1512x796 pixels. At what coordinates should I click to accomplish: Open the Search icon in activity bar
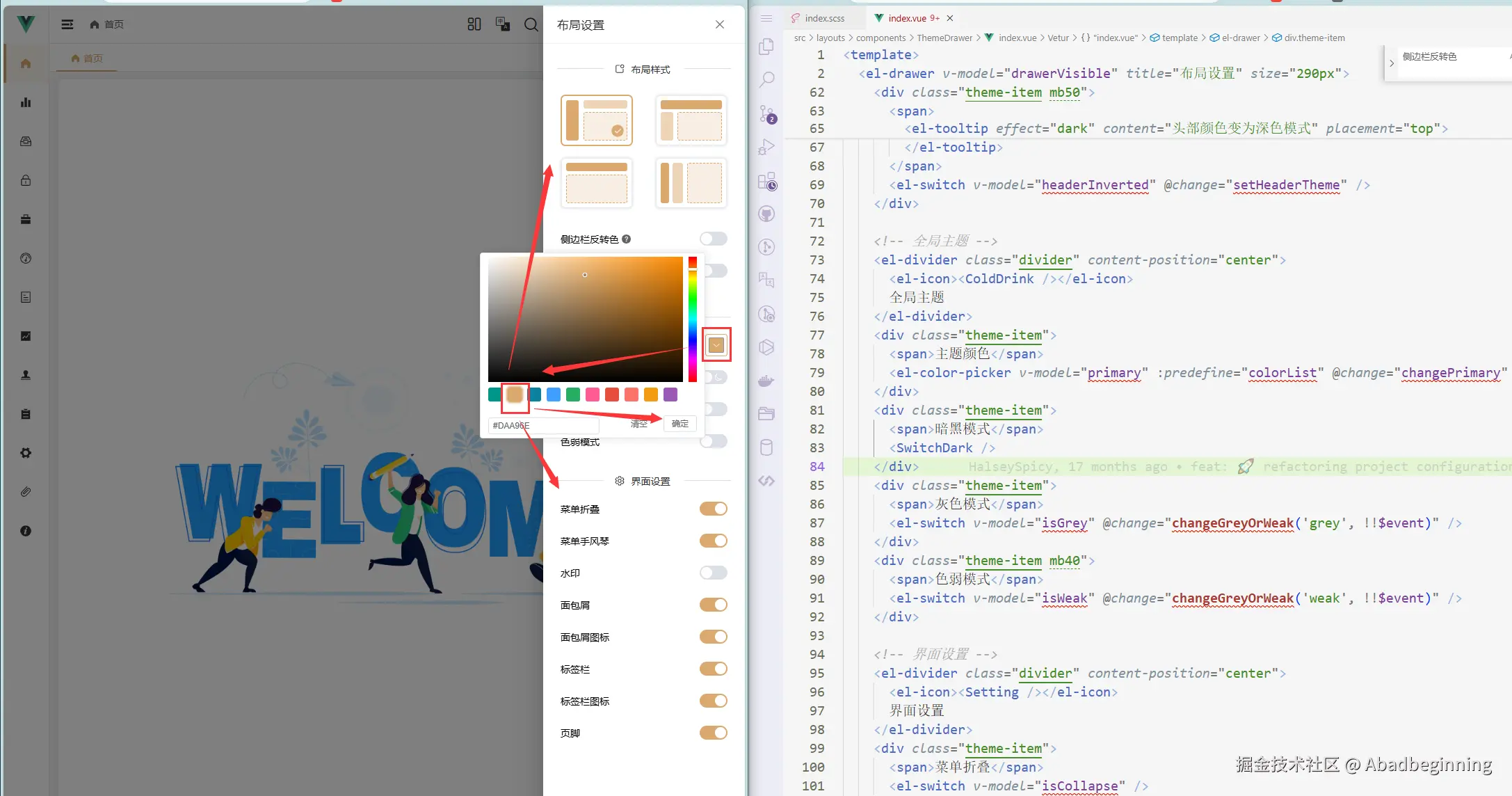click(x=766, y=79)
